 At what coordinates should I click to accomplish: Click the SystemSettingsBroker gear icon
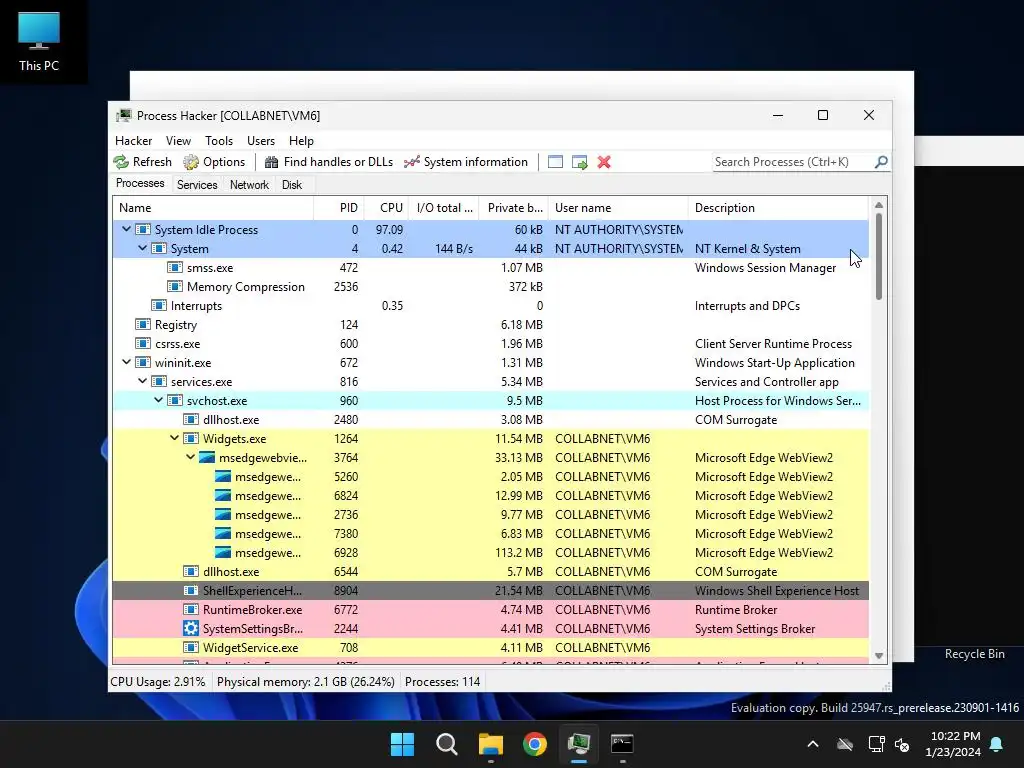(191, 628)
